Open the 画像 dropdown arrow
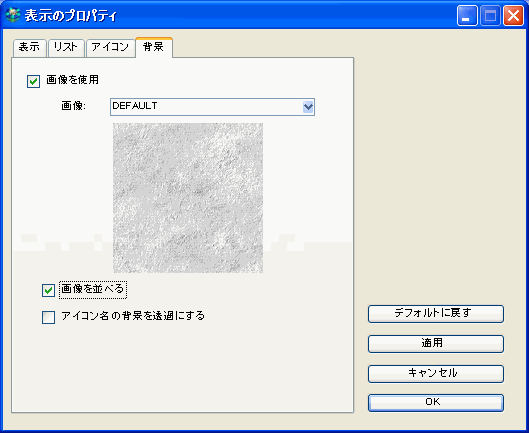529x433 pixels. (x=308, y=107)
